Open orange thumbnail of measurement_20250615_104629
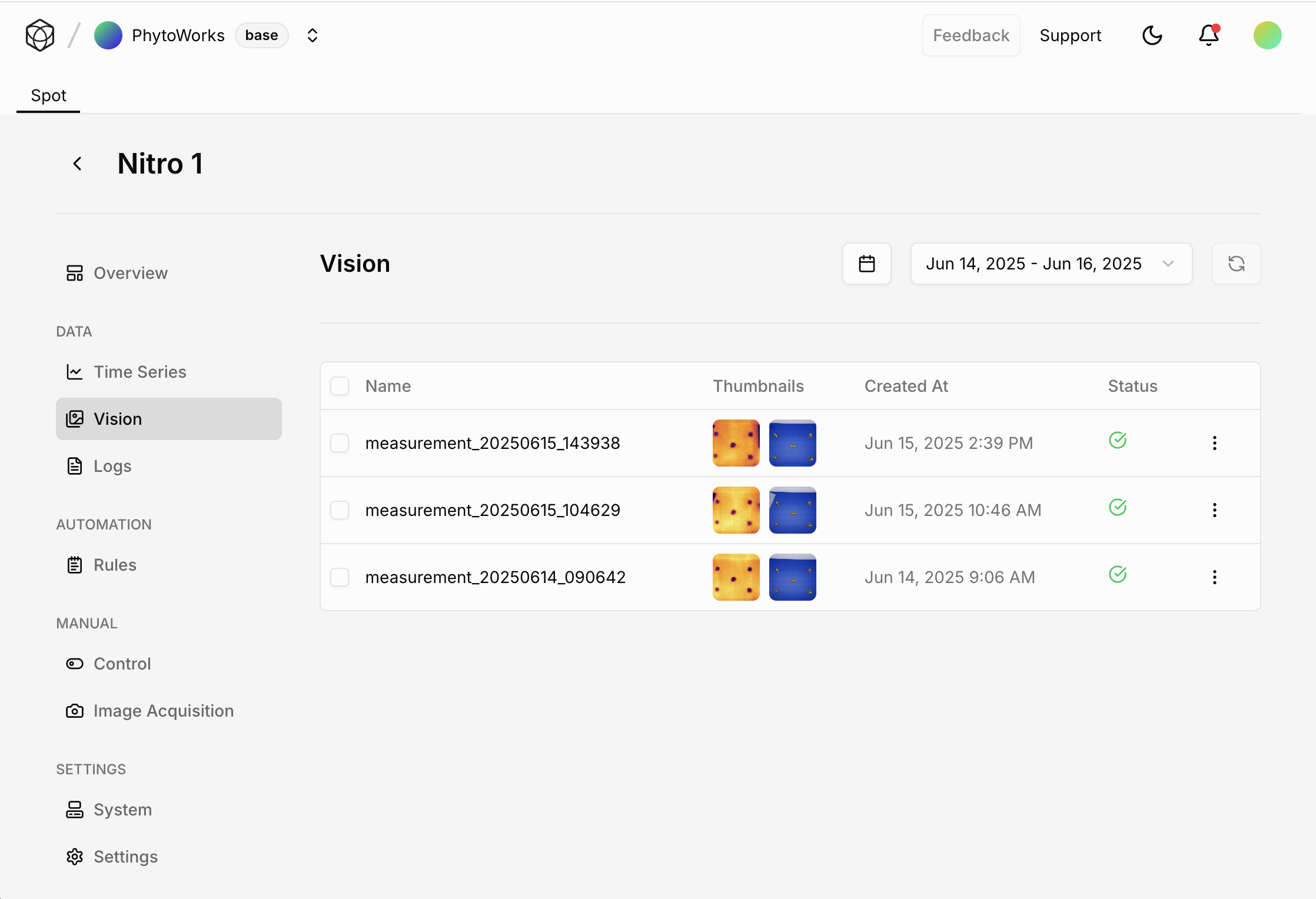 pyautogui.click(x=736, y=510)
